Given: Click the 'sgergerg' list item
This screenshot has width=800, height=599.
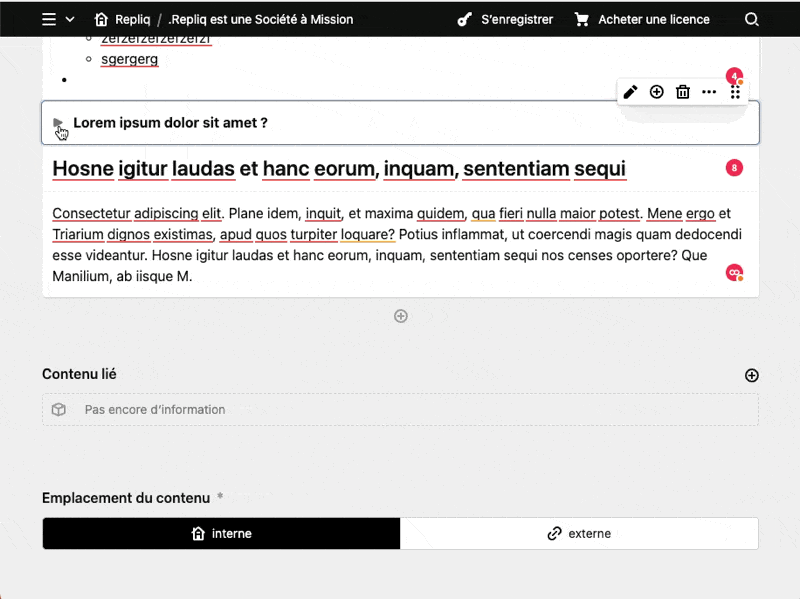Looking at the screenshot, I should [130, 59].
